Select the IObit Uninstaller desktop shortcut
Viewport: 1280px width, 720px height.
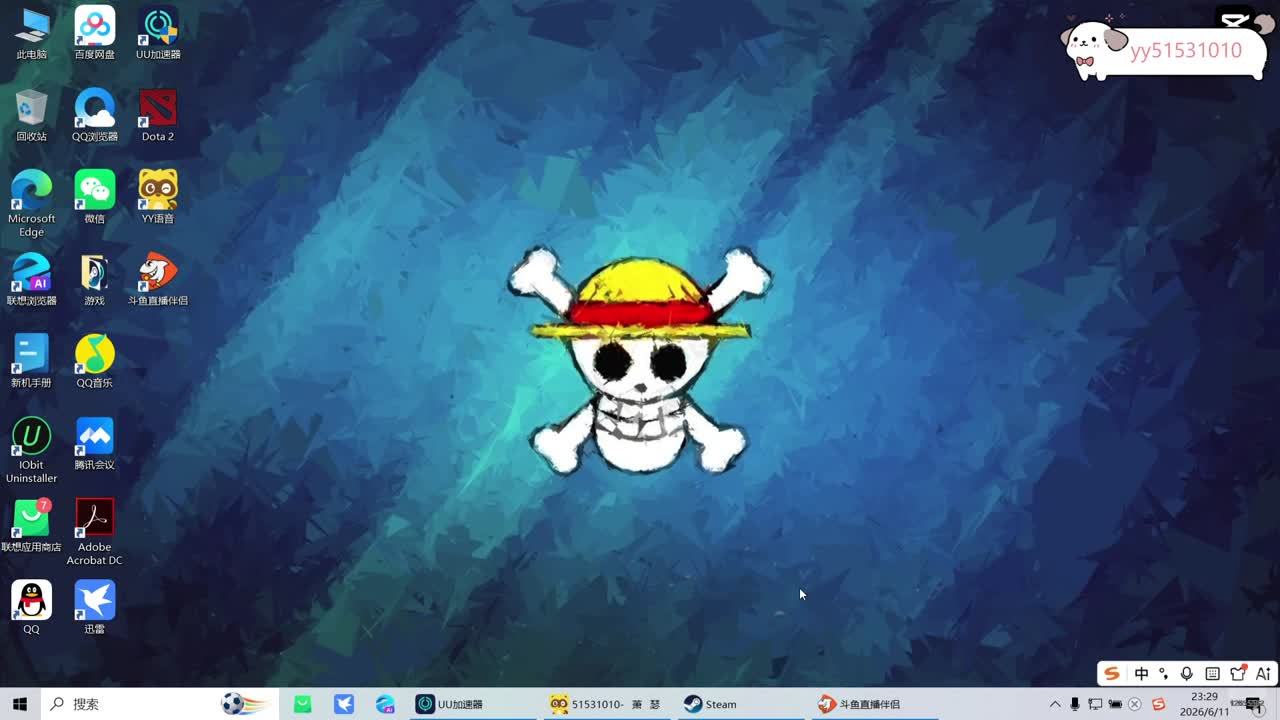click(x=31, y=450)
